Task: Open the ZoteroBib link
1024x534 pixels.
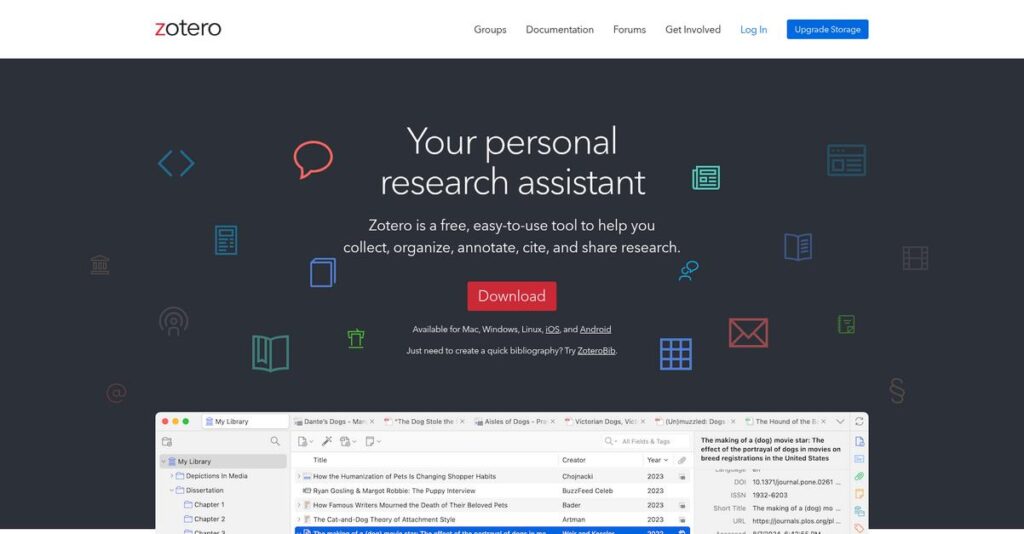Action: [x=596, y=351]
